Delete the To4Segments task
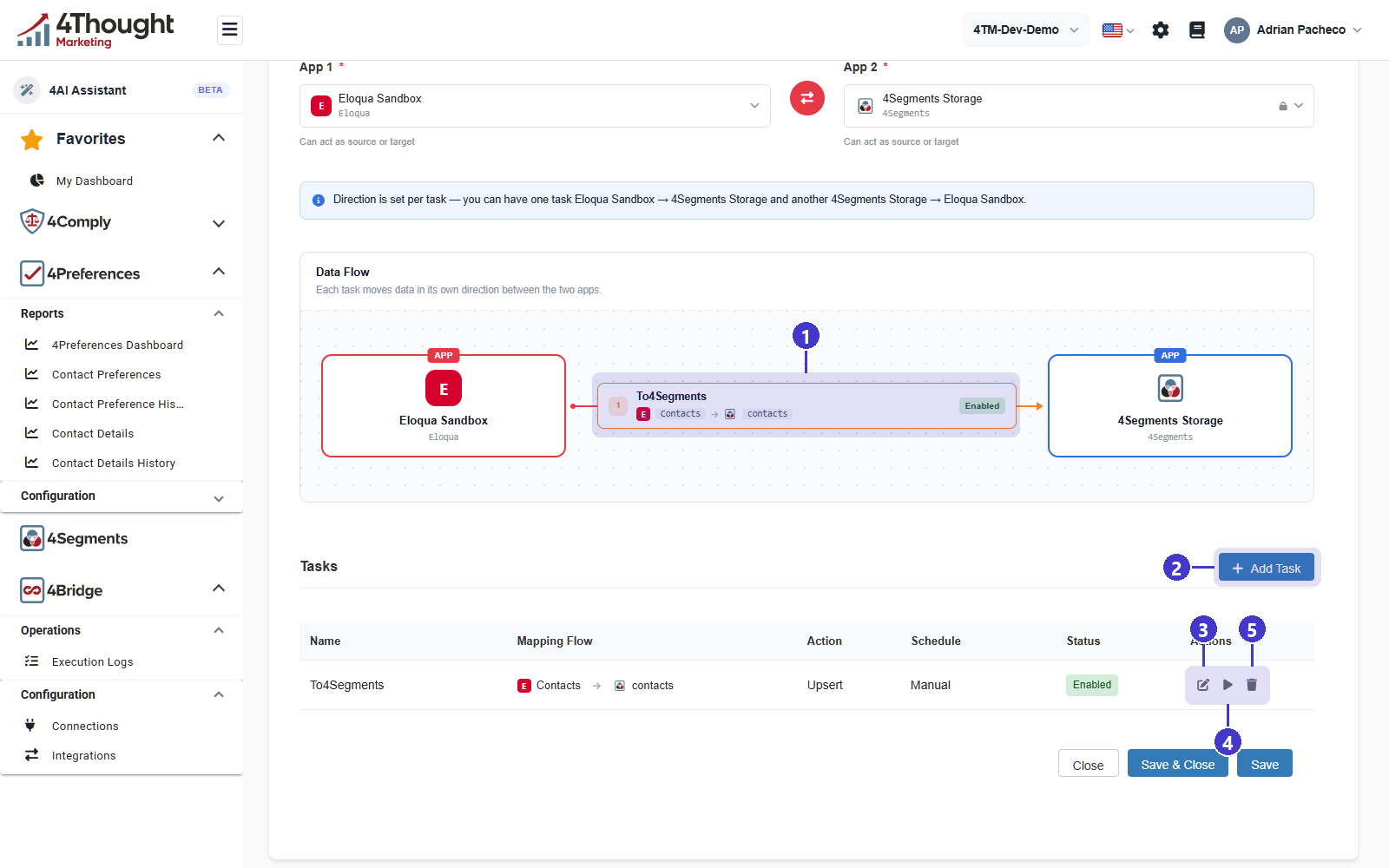The width and height of the screenshot is (1389, 868). 1252,685
